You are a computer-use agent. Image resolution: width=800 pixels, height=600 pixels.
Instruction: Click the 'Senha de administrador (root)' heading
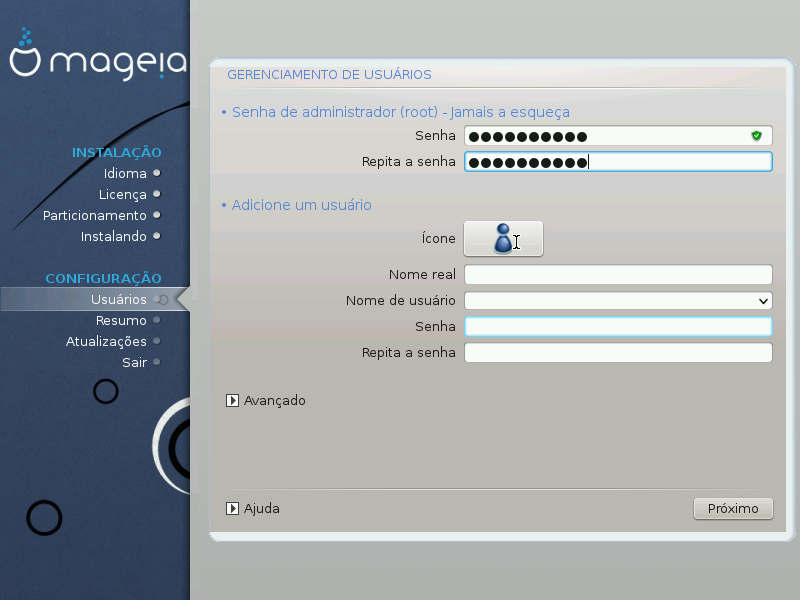(x=401, y=112)
